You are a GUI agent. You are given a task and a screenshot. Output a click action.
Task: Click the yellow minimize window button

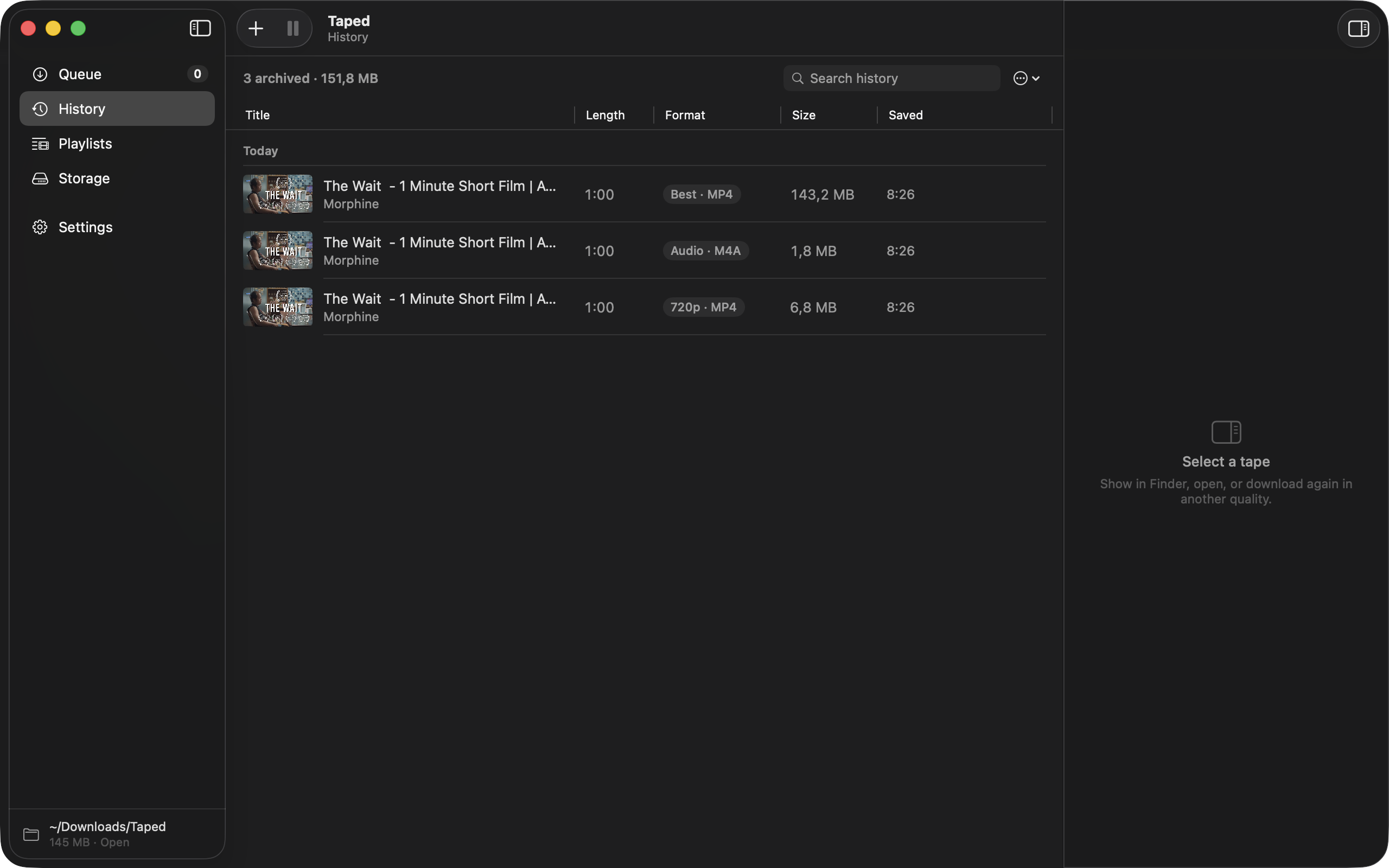click(53, 28)
